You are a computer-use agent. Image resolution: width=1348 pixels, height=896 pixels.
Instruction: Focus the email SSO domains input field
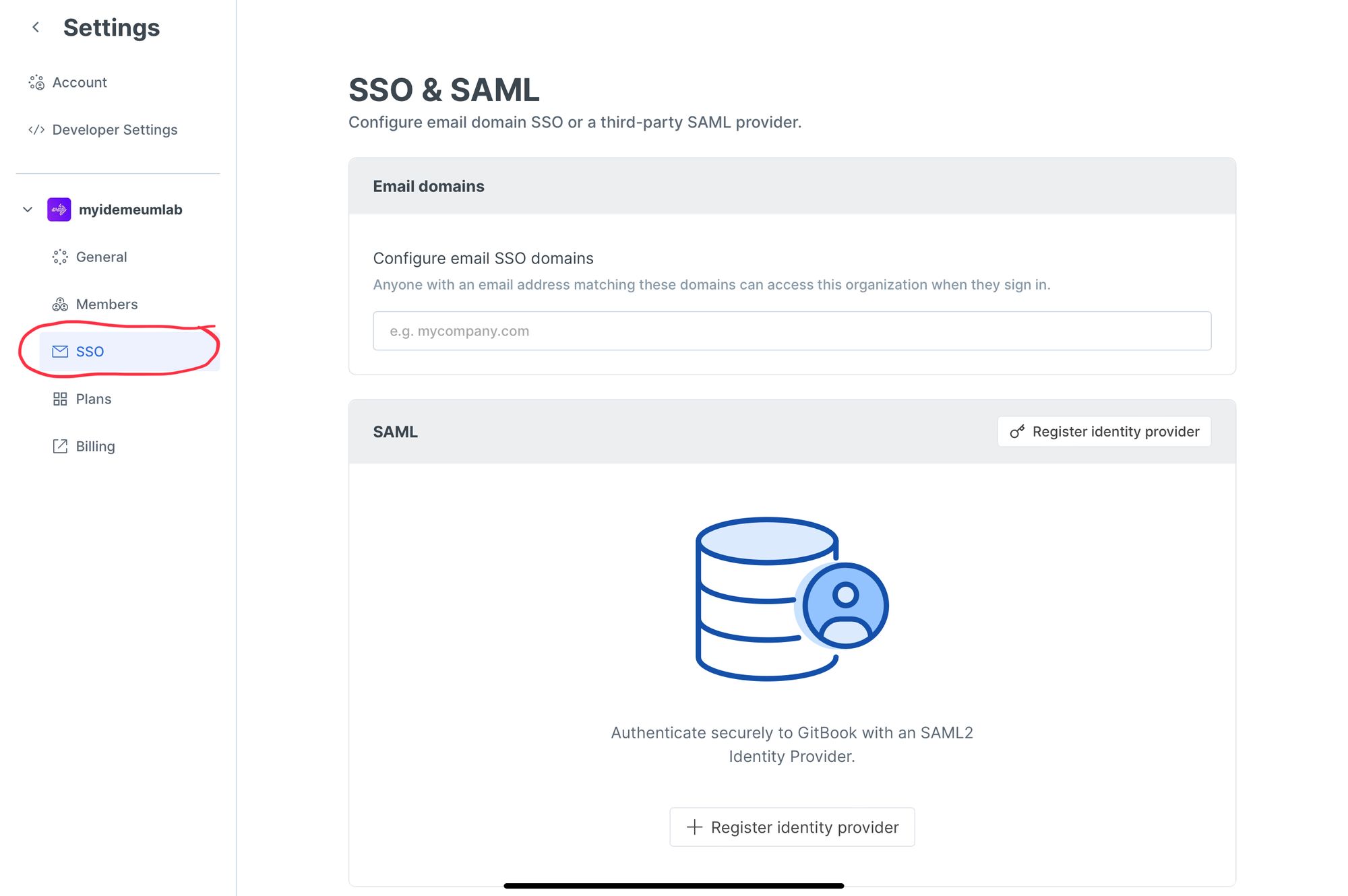click(792, 331)
